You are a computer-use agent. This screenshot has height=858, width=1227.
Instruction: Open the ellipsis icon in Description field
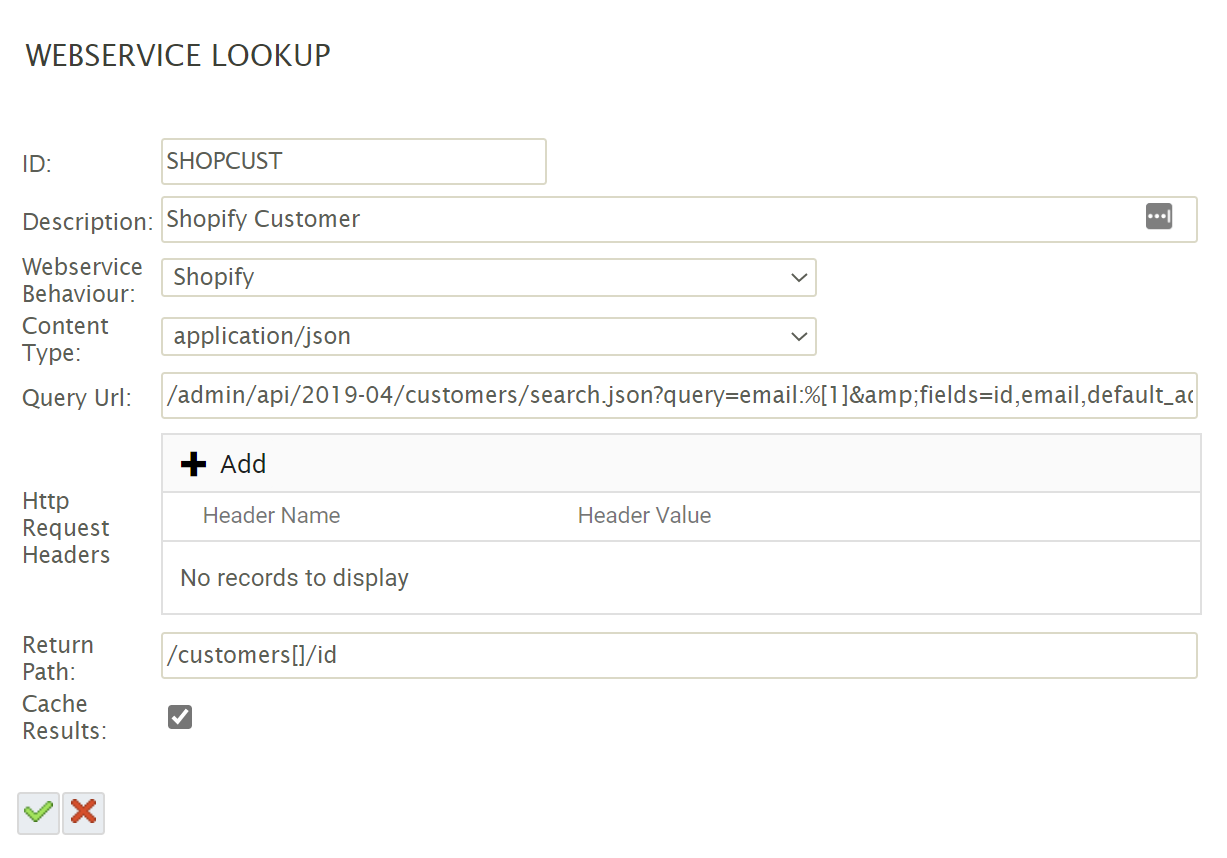(1158, 216)
